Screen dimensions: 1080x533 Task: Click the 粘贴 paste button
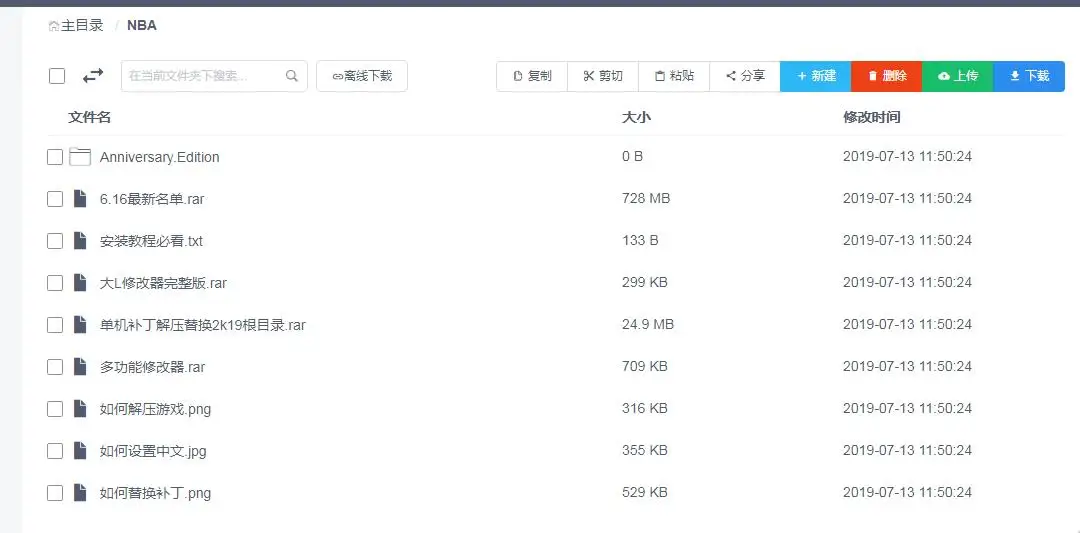click(674, 76)
